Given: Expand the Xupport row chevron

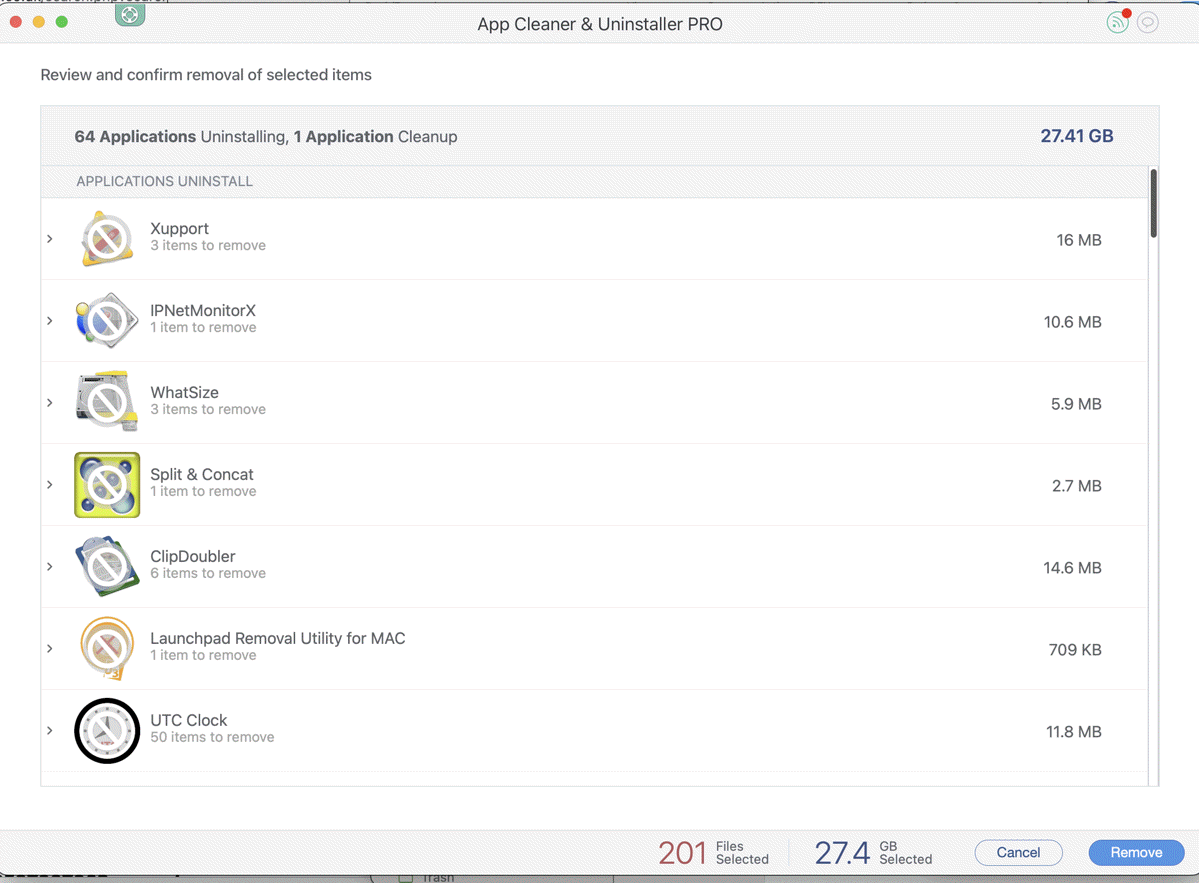Looking at the screenshot, I should click(50, 239).
